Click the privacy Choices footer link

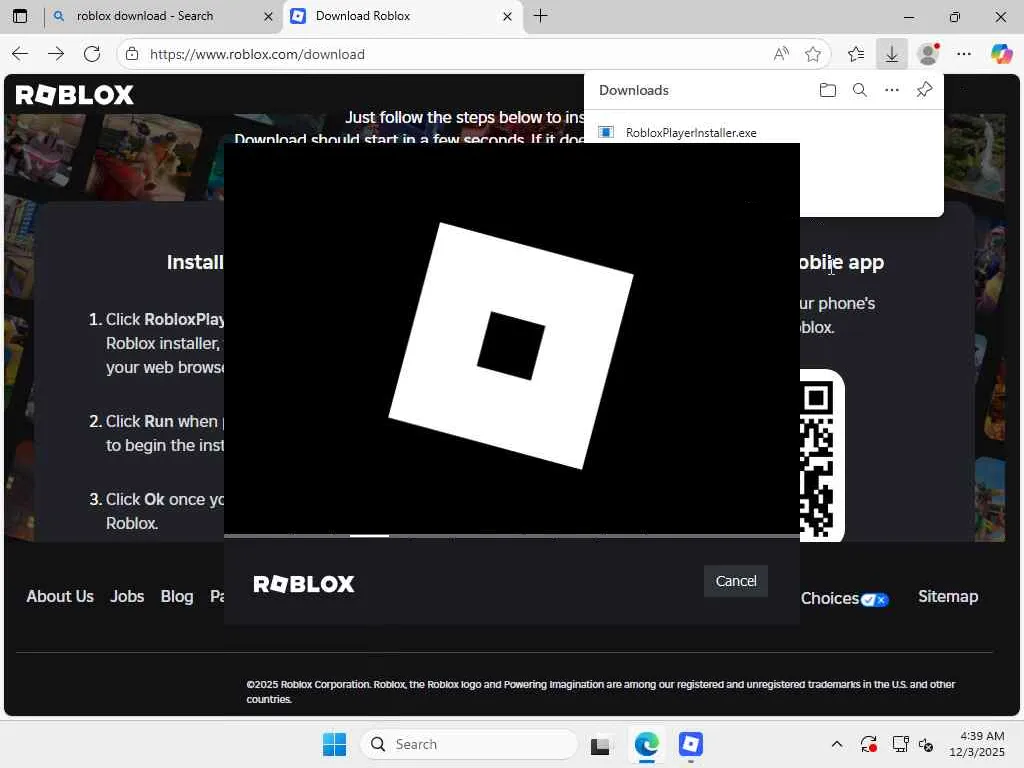point(844,599)
